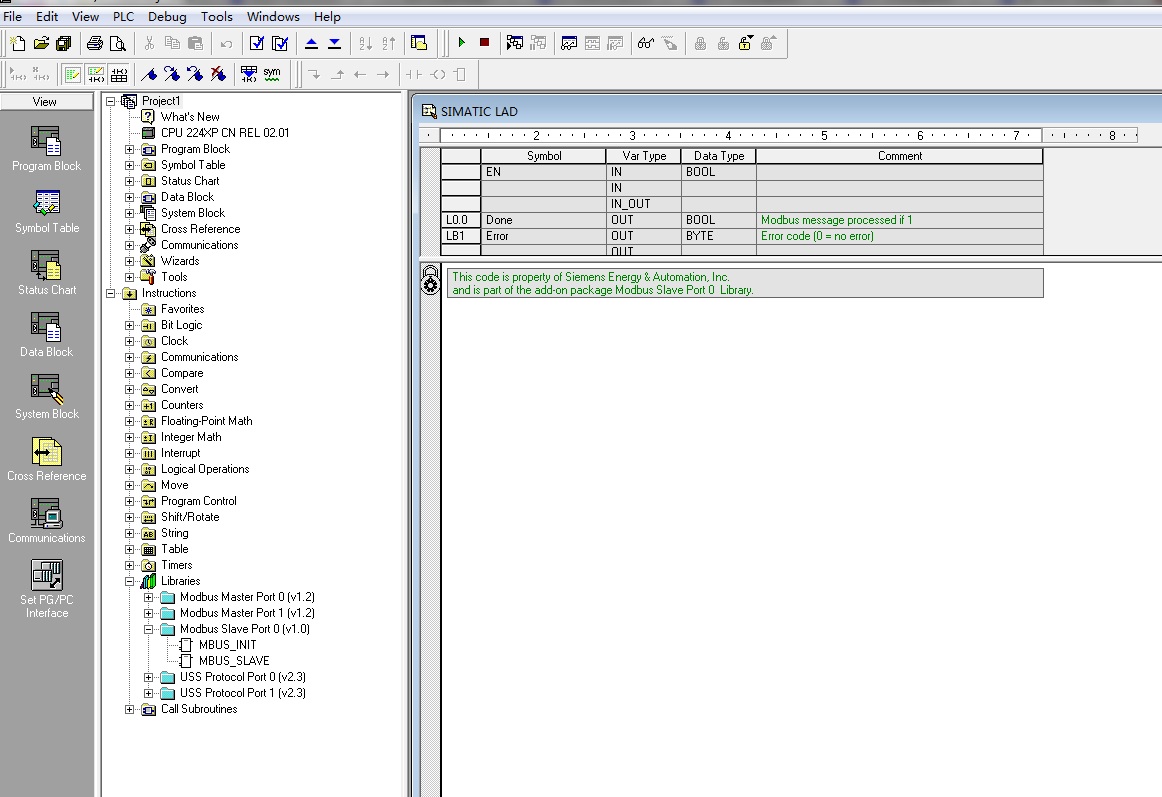Viewport: 1162px width, 797px height.
Task: Click the Save Project toolbar icon
Action: (64, 44)
